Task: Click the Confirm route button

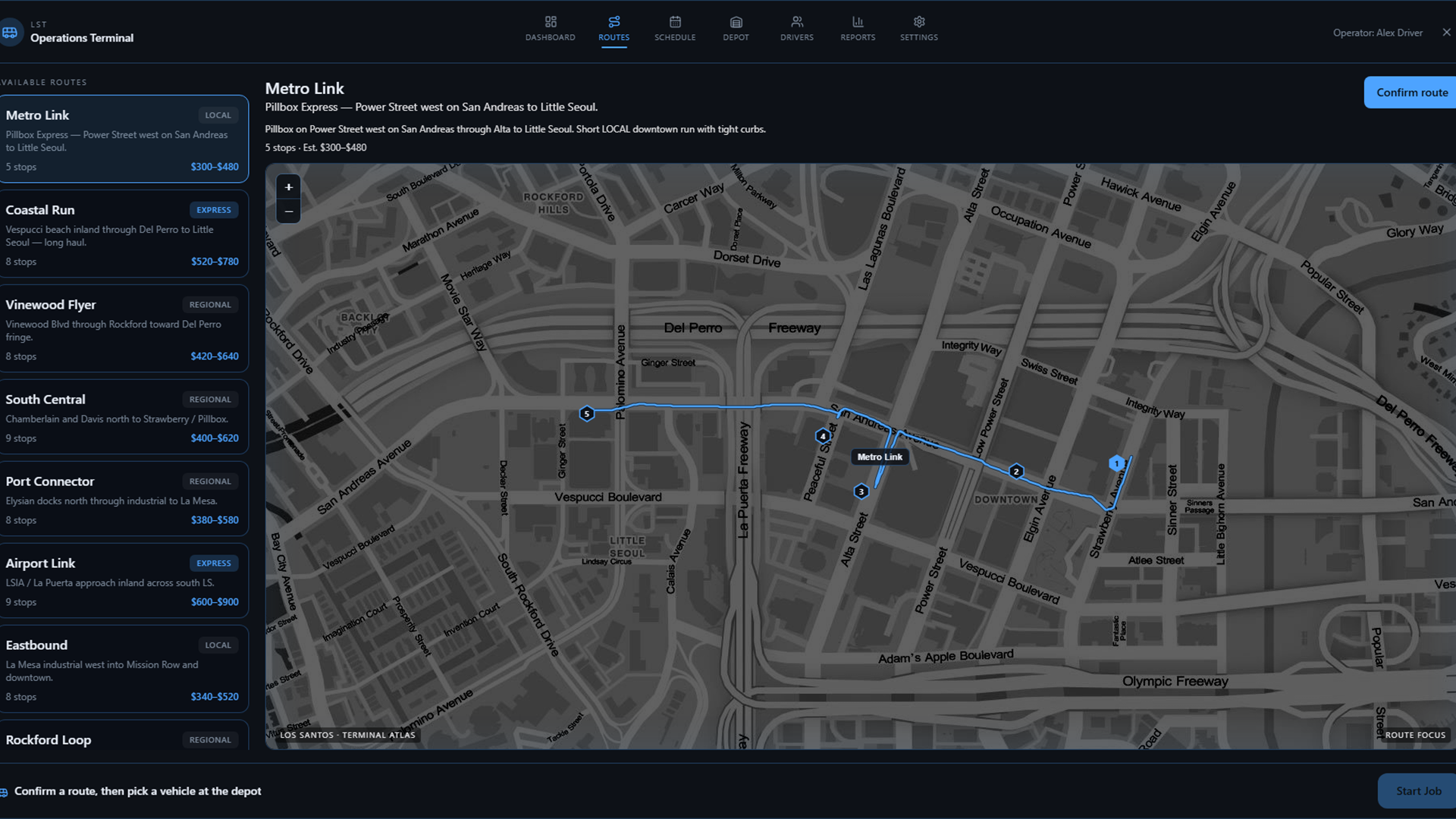Action: coord(1411,93)
